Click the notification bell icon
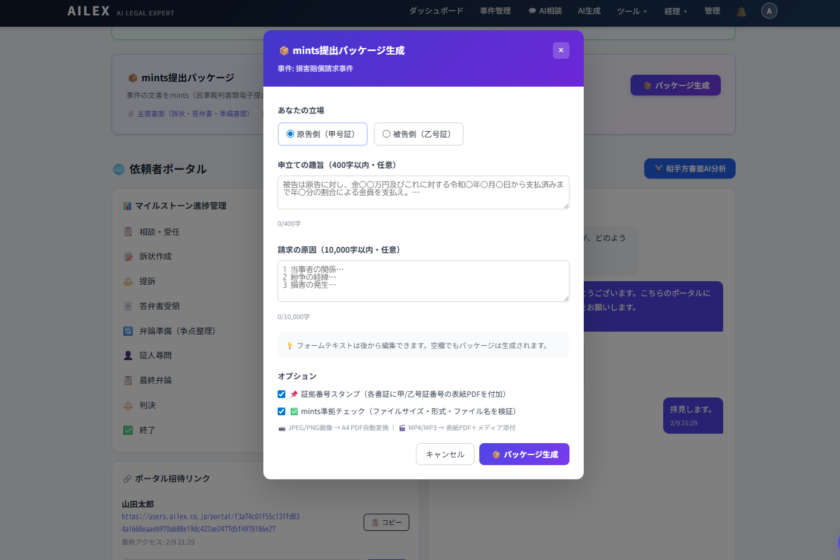Screen dimensions: 840x560 pyautogui.click(x=741, y=11)
